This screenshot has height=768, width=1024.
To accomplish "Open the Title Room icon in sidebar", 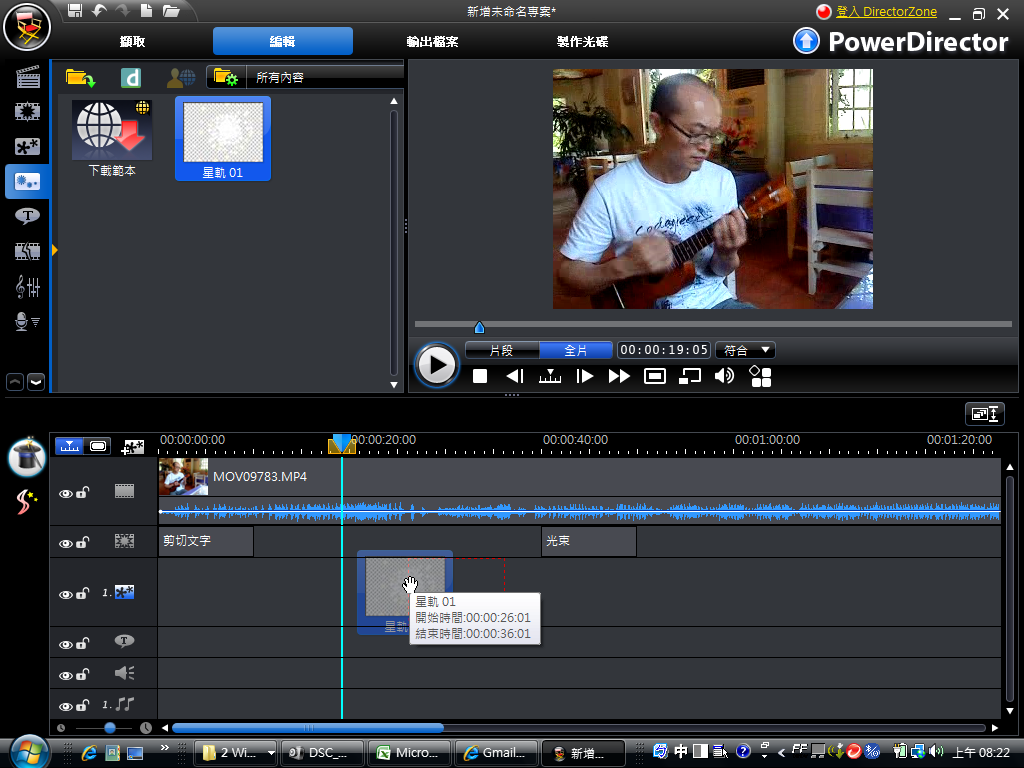I will click(27, 215).
